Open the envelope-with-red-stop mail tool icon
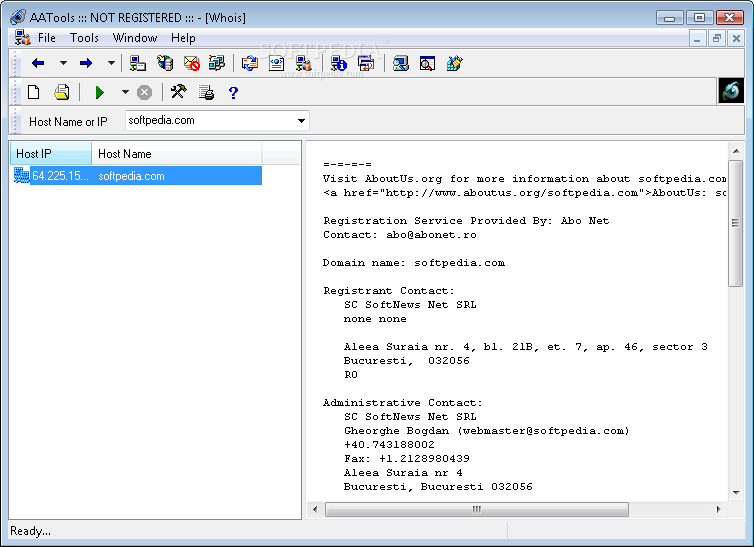The image size is (754, 547). pos(192,63)
